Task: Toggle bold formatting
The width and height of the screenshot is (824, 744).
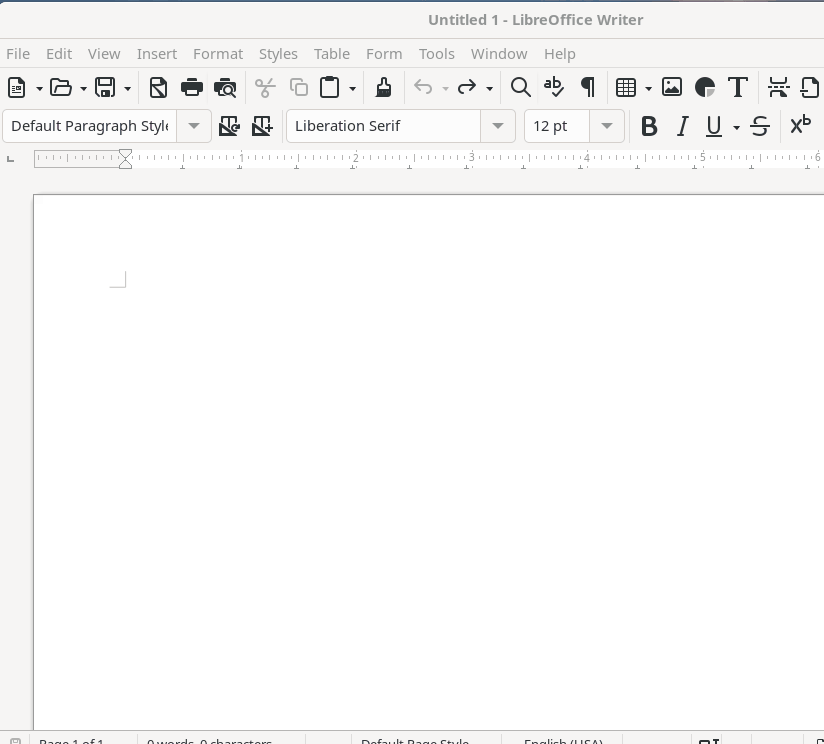Action: 649,125
